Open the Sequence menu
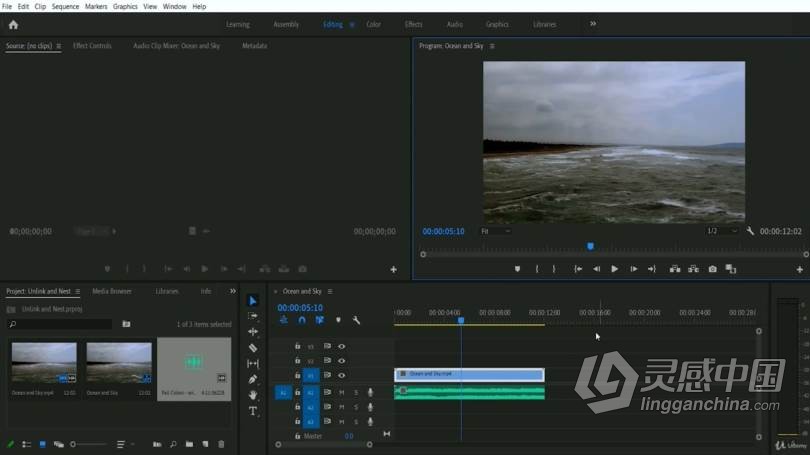 [x=65, y=7]
